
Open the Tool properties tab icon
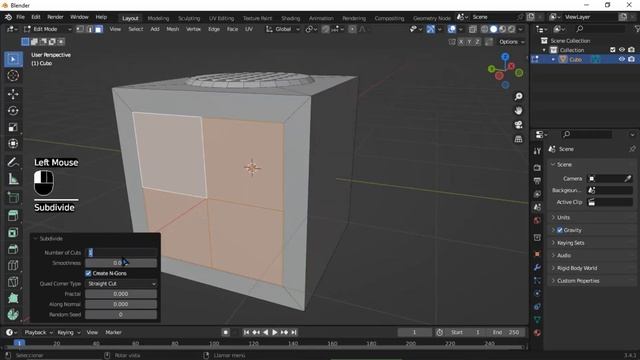coord(537,151)
